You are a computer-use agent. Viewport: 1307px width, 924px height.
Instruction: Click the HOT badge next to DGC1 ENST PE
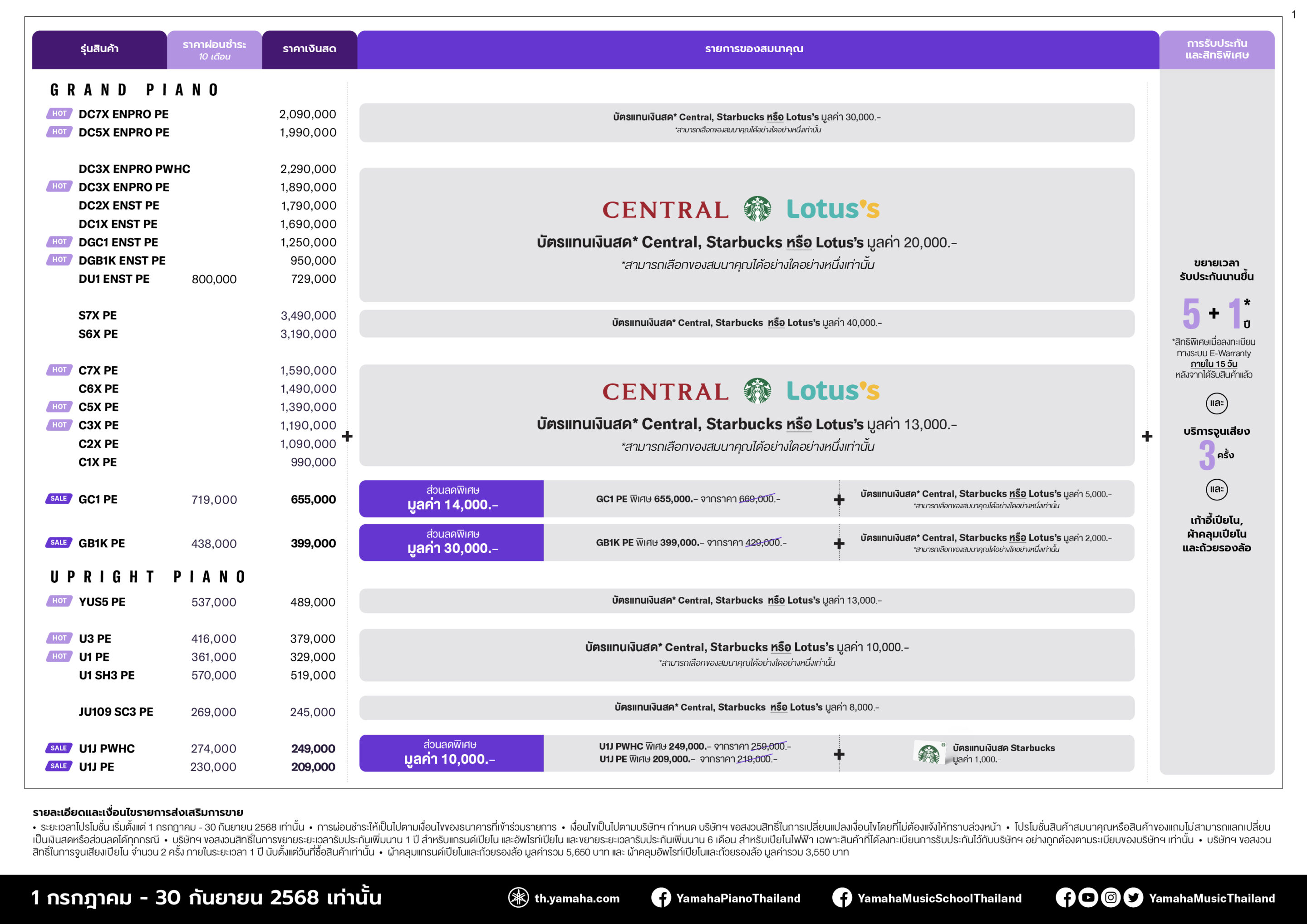tap(59, 242)
